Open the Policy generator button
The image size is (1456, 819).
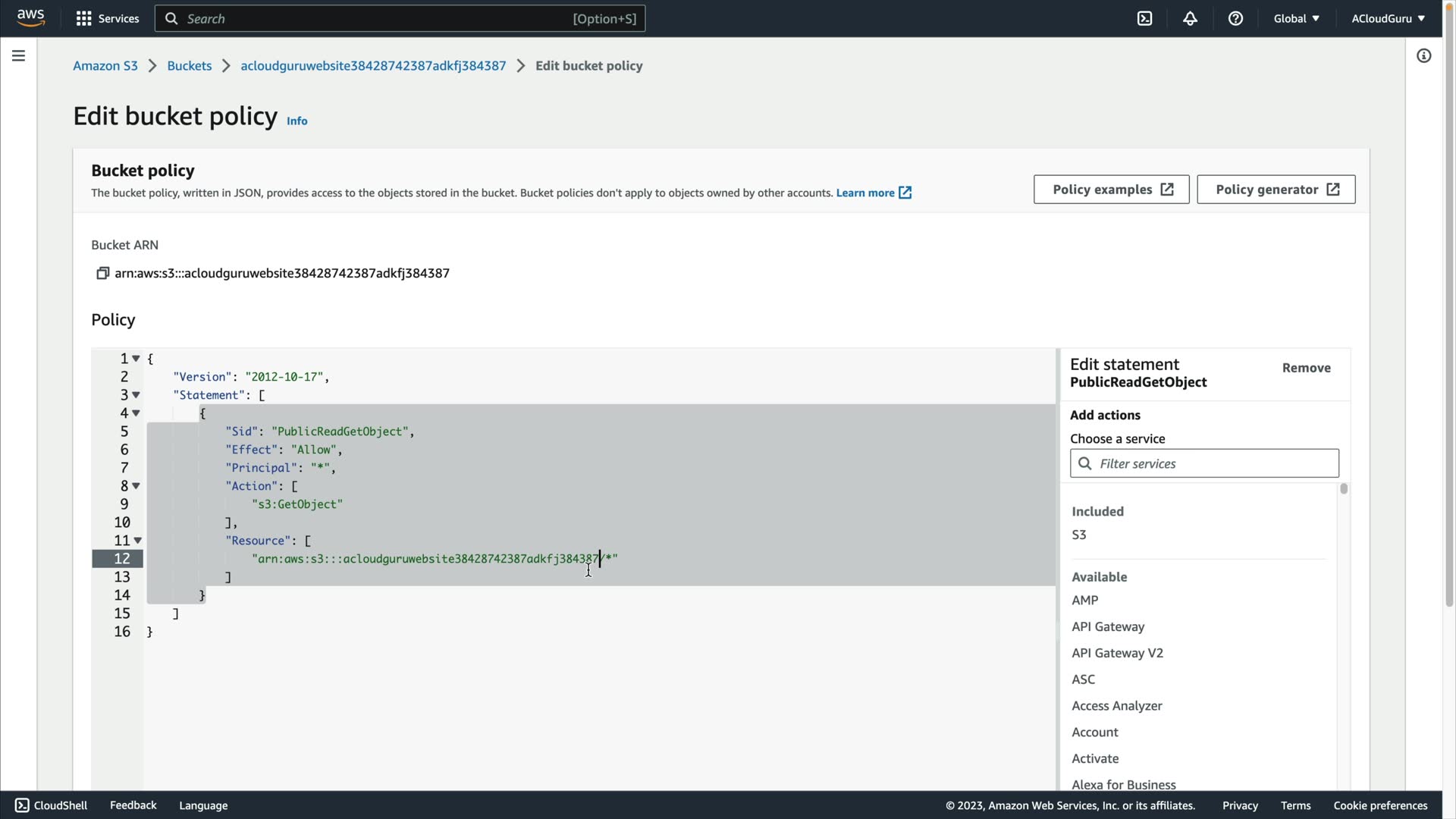pos(1276,190)
